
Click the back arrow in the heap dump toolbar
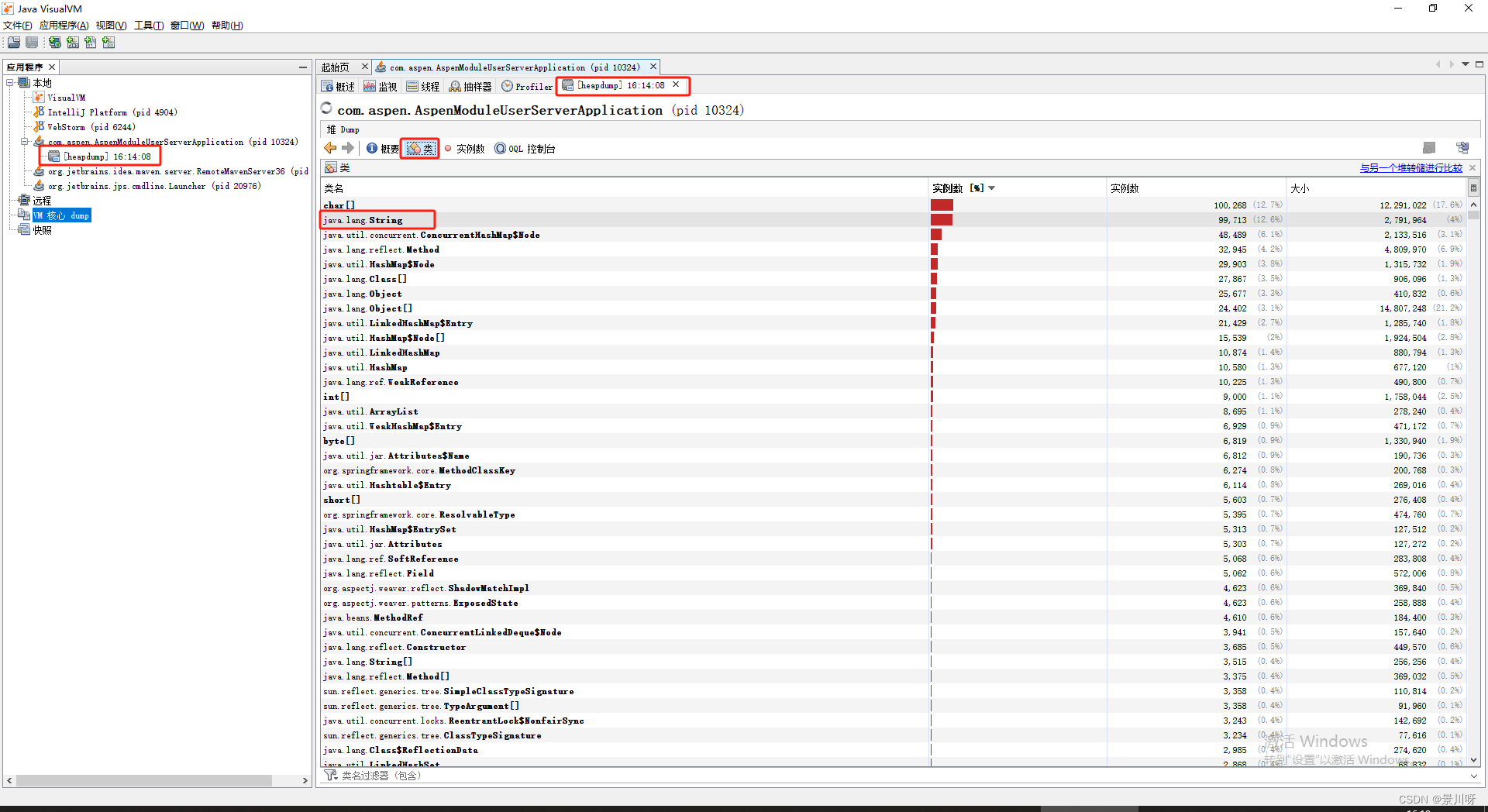coord(331,148)
